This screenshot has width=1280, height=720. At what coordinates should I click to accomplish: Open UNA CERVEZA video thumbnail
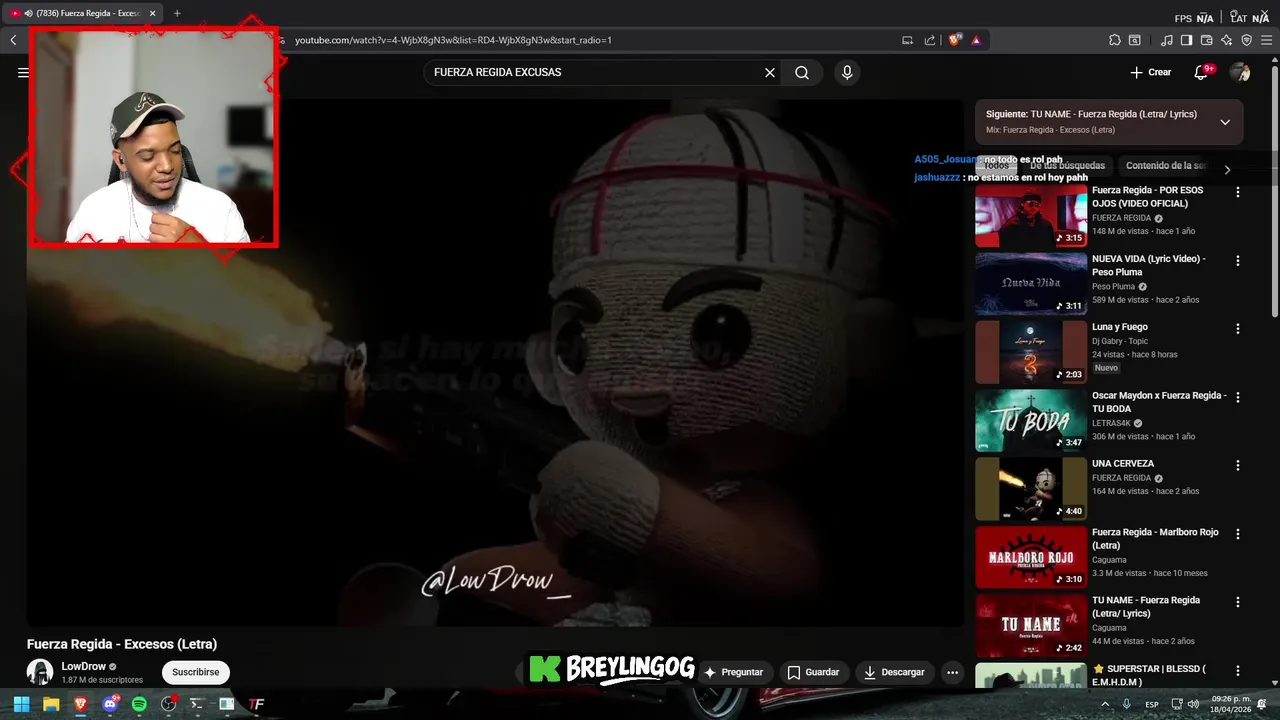1031,489
